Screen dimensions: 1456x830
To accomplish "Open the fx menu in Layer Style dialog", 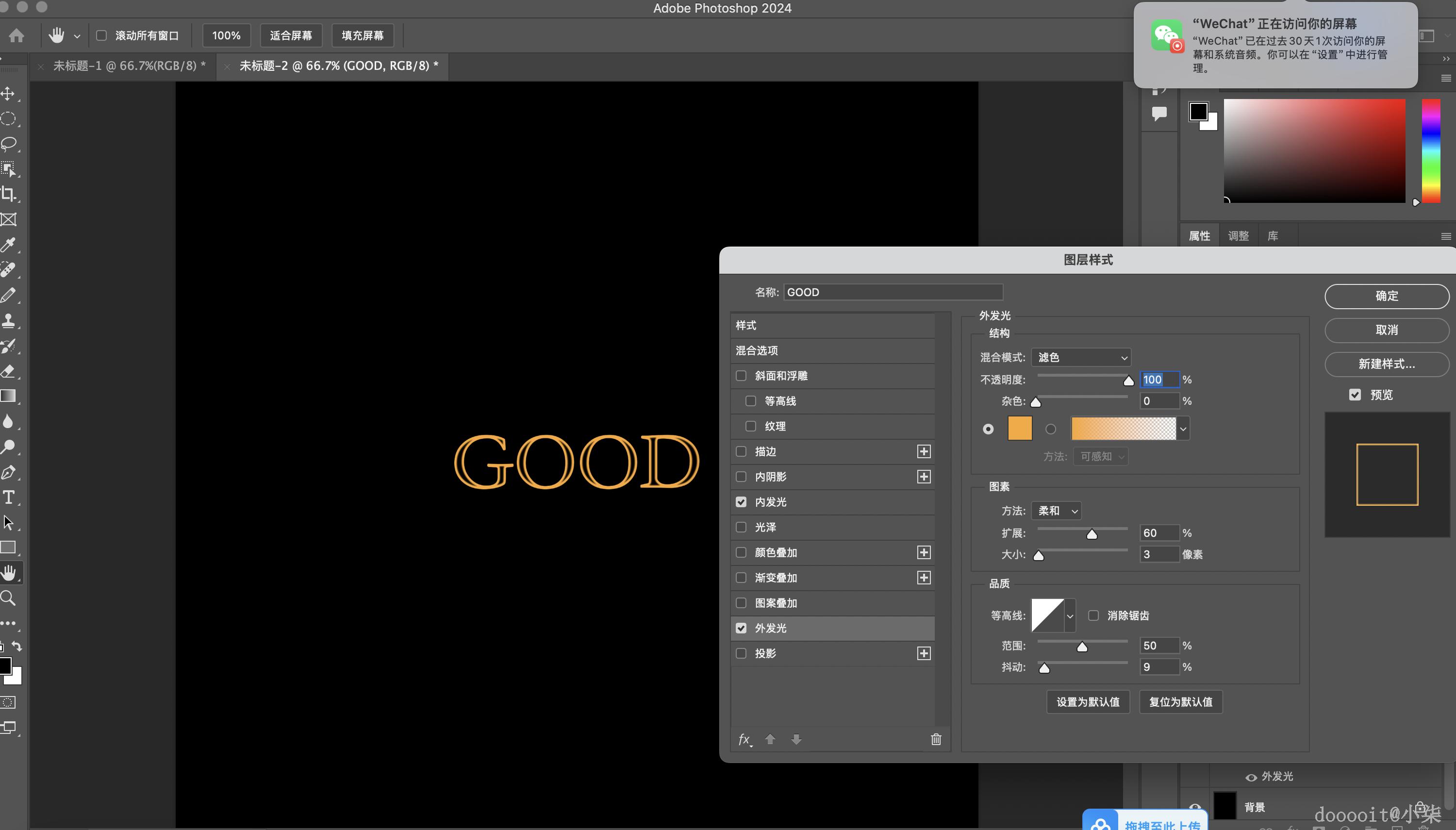I will pyautogui.click(x=744, y=739).
